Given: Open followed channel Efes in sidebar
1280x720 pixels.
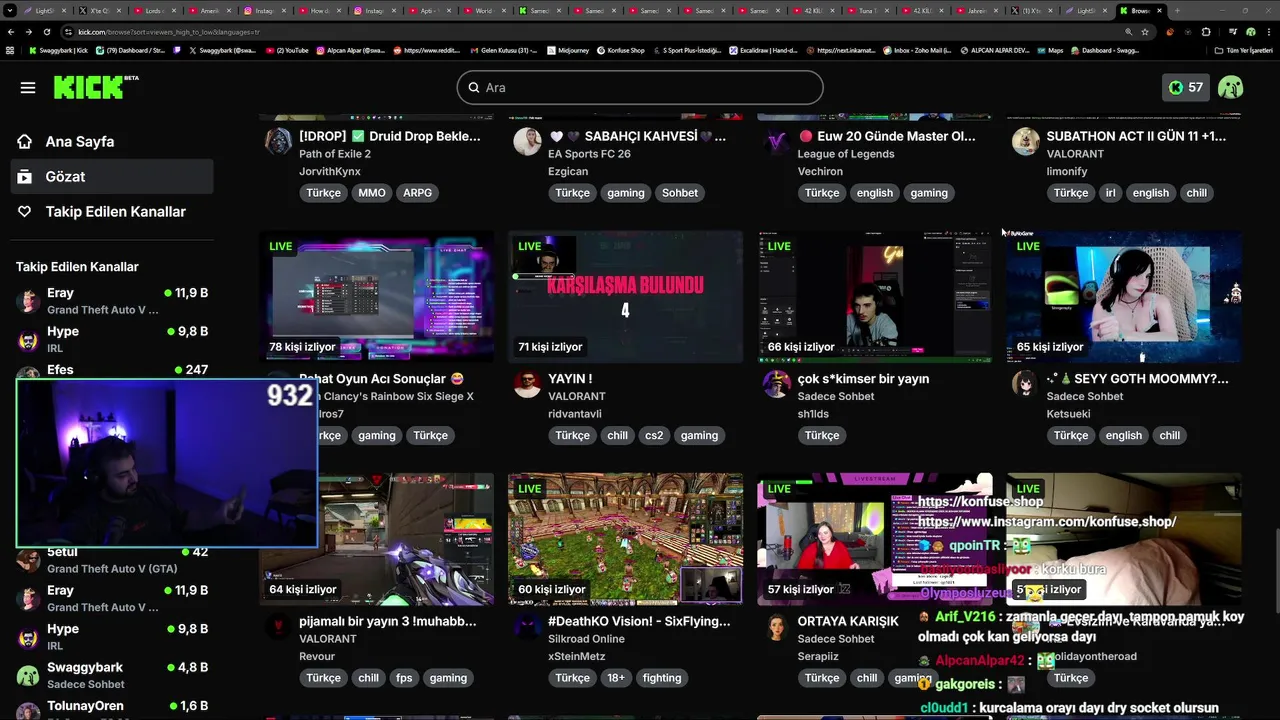Looking at the screenshot, I should 111,371.
